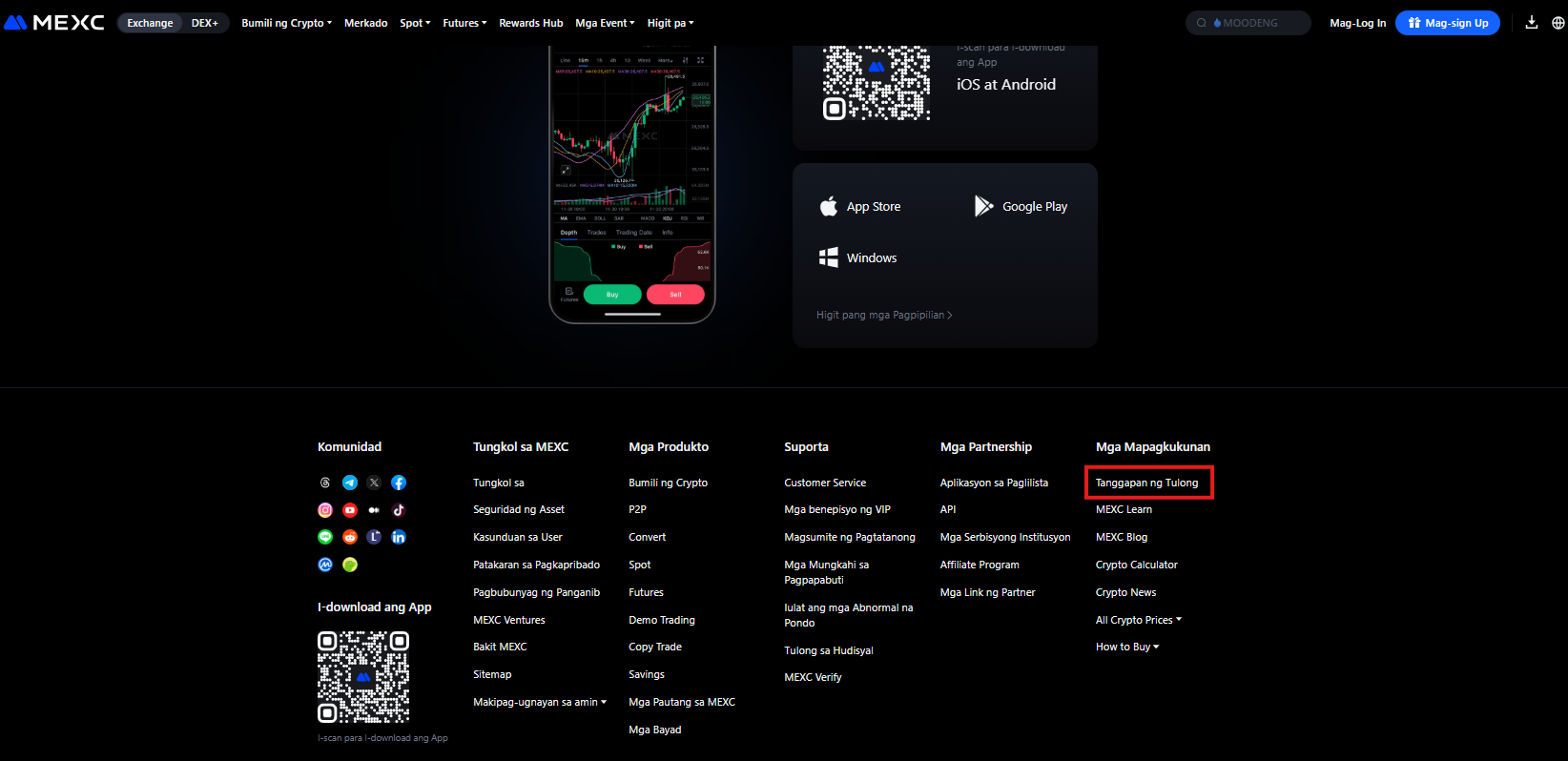Switch to the DEX+ toggle
Image resolution: width=1568 pixels, height=761 pixels.
tap(205, 23)
